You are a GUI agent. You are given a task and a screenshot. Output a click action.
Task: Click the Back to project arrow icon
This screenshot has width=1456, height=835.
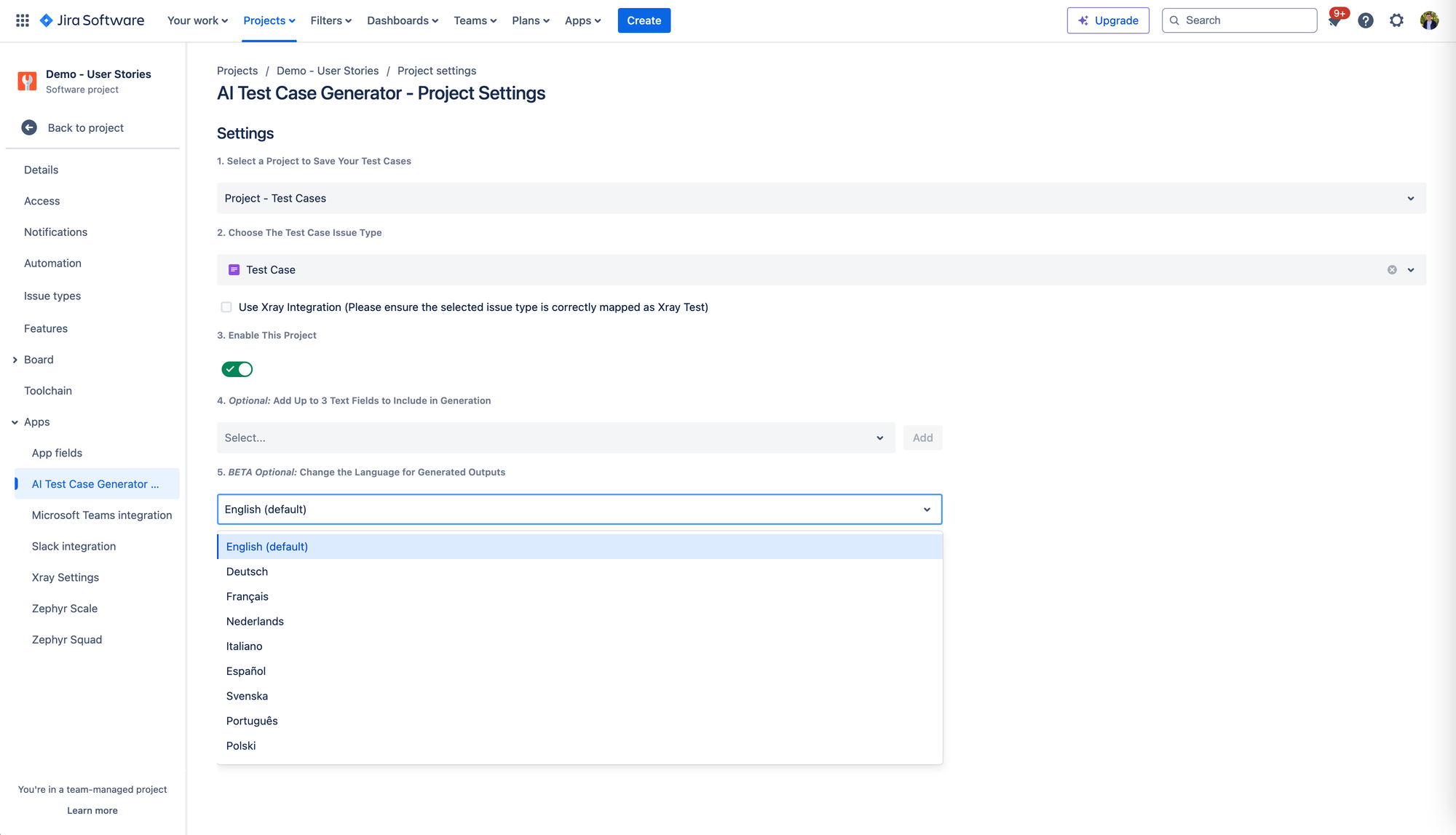click(29, 127)
